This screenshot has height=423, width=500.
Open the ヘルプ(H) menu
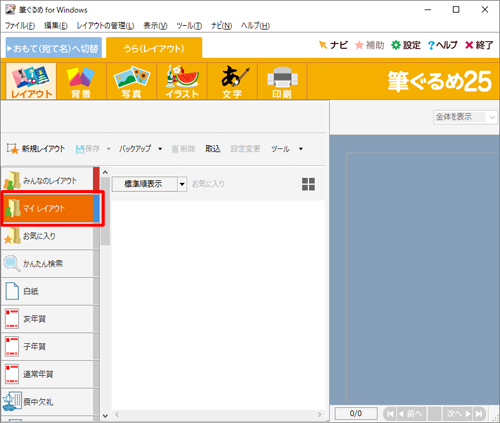pyautogui.click(x=255, y=25)
